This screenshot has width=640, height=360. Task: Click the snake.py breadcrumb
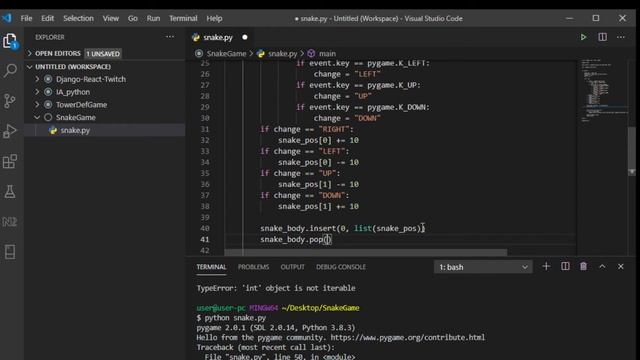[282, 53]
